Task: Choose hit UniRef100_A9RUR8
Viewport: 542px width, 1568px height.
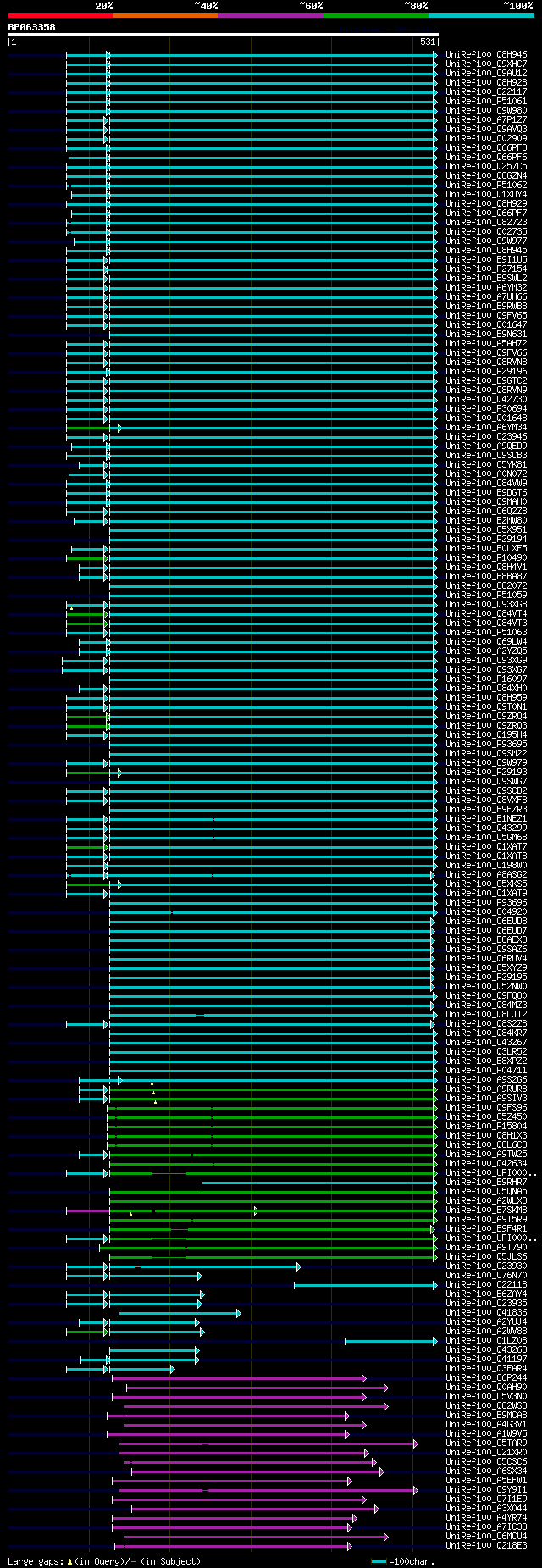Action: 486,1089
